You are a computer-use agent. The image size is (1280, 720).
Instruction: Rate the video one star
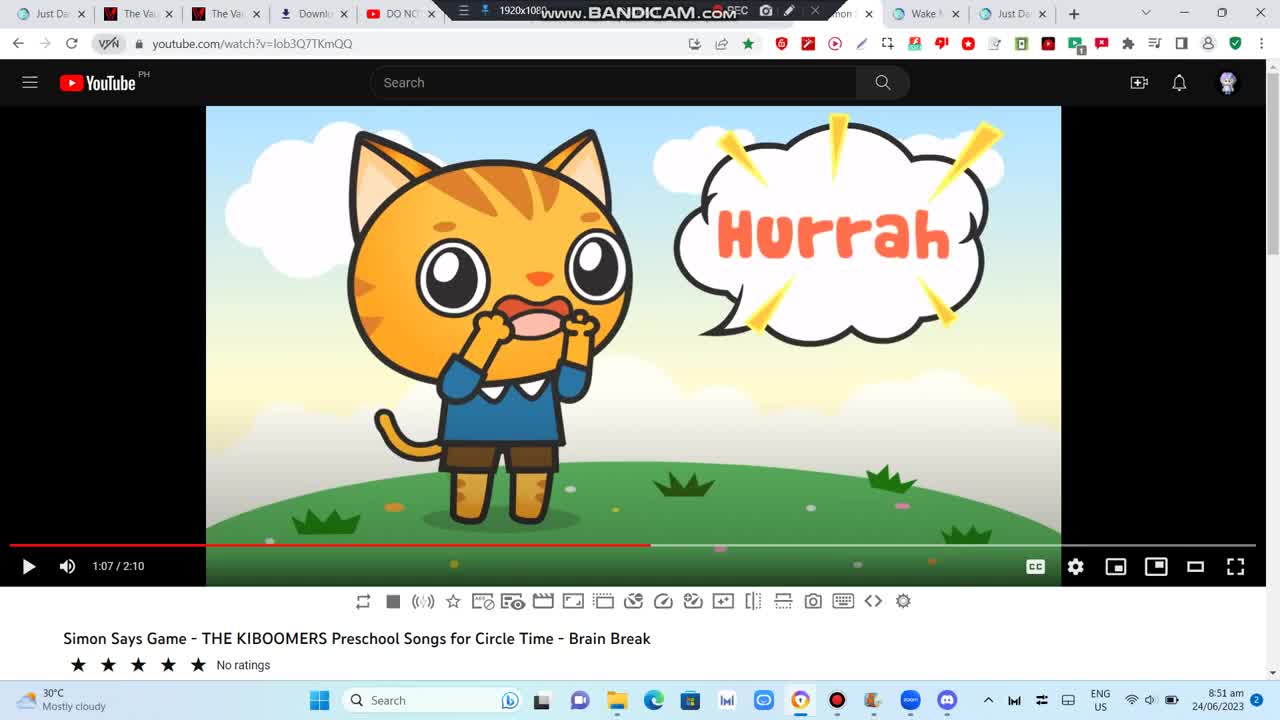78,665
